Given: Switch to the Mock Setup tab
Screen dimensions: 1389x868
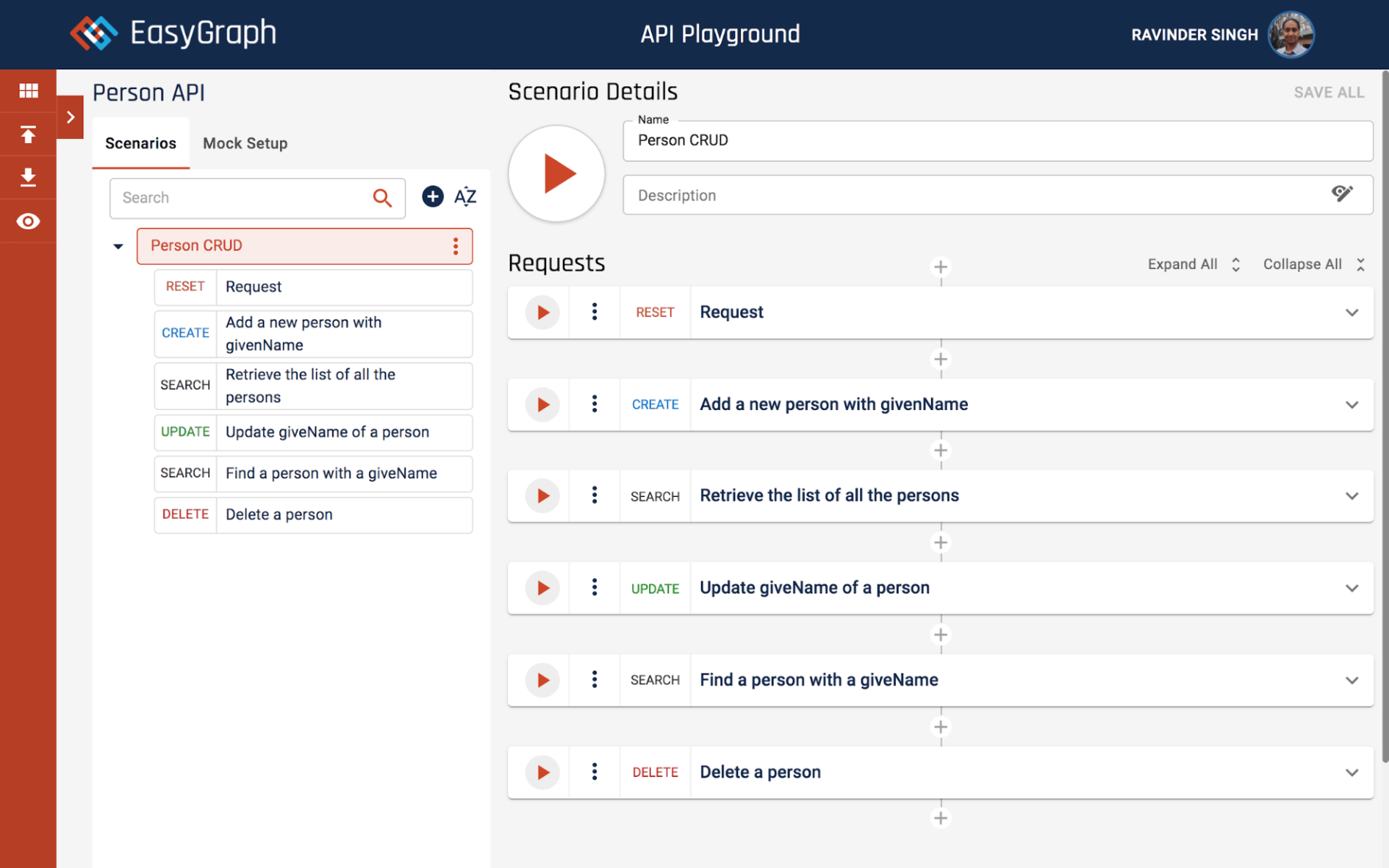Looking at the screenshot, I should coord(245,143).
